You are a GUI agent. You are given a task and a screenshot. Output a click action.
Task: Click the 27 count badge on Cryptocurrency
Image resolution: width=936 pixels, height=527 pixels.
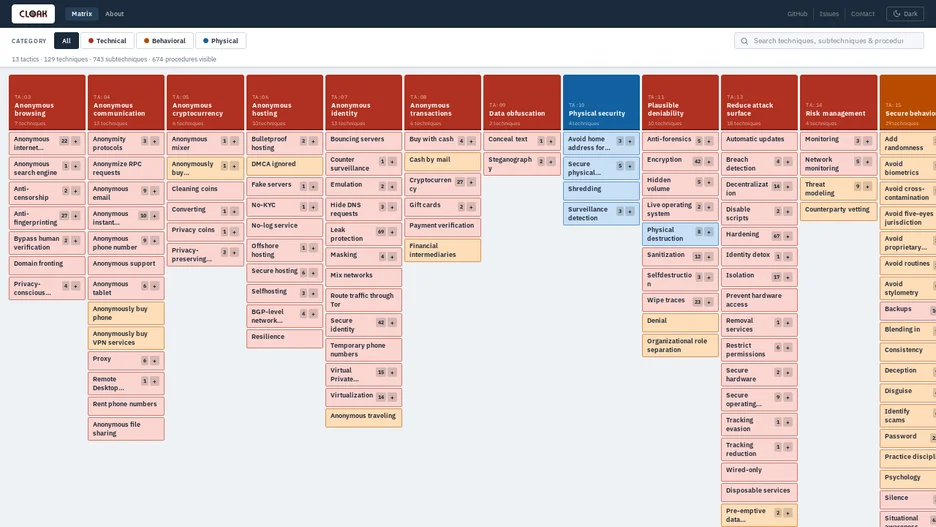460,183
